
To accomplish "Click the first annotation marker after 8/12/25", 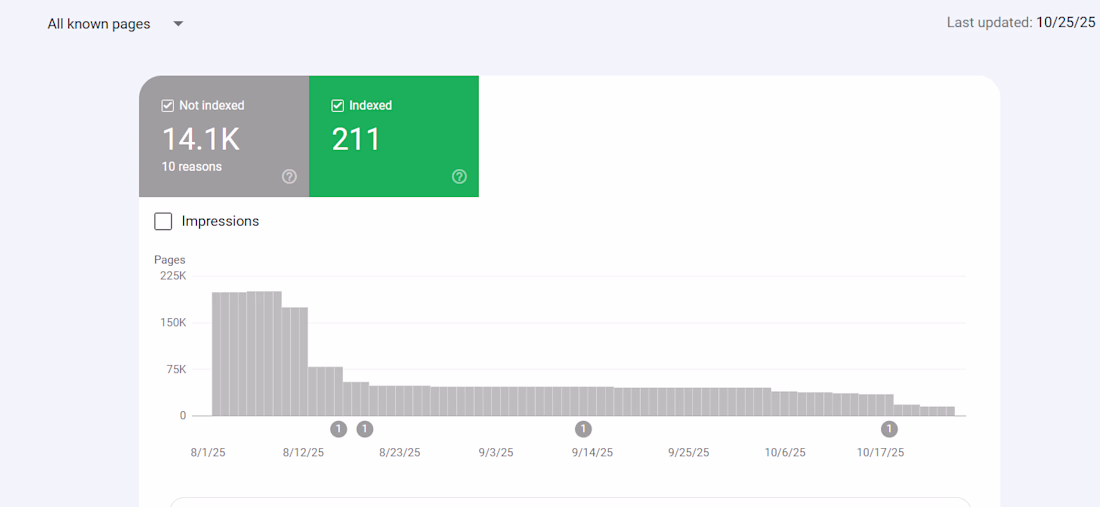I will pyautogui.click(x=338, y=429).
